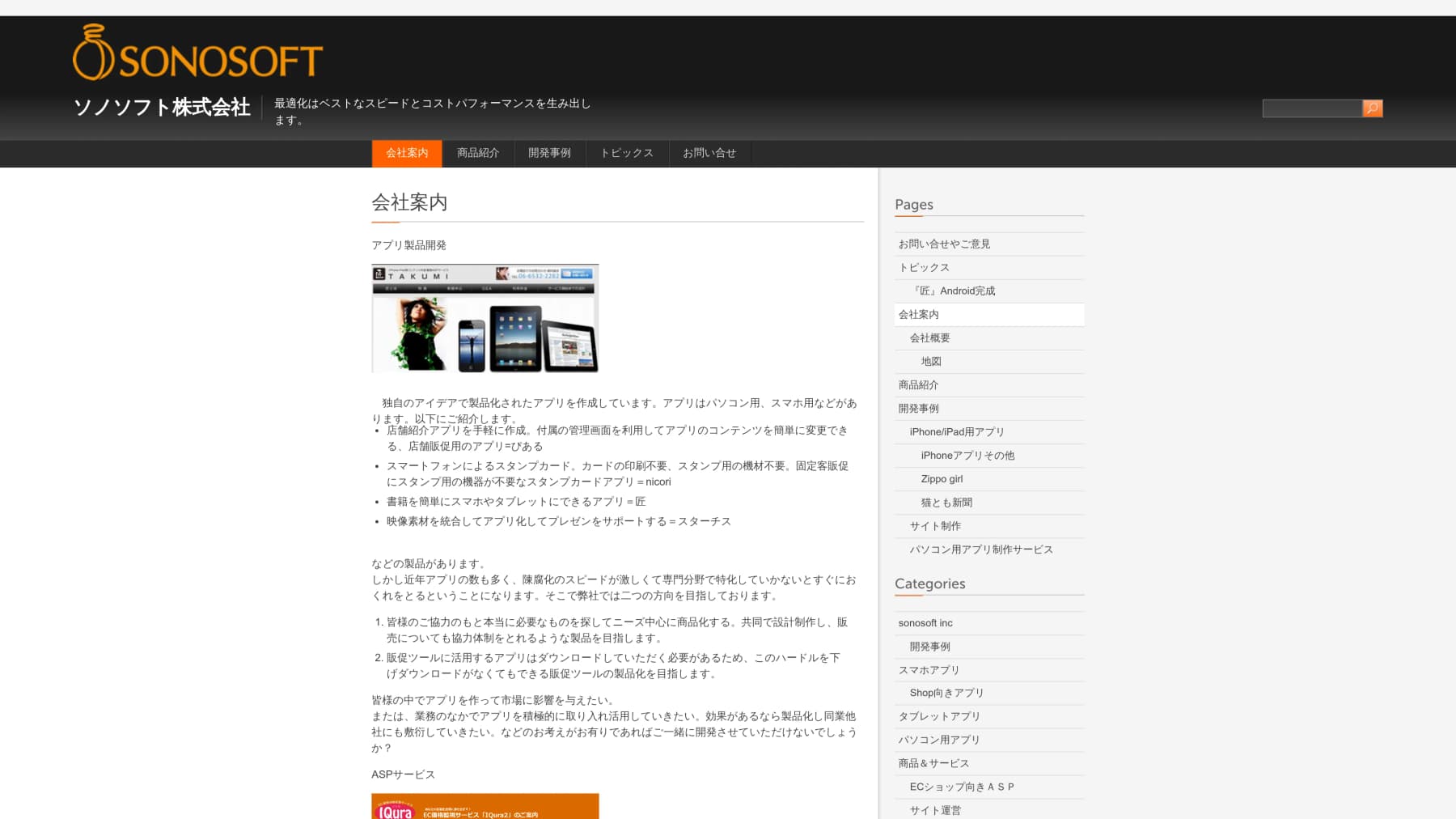This screenshot has width=1456, height=819.
Task: Click the IQura orange banner image
Action: pos(485,806)
